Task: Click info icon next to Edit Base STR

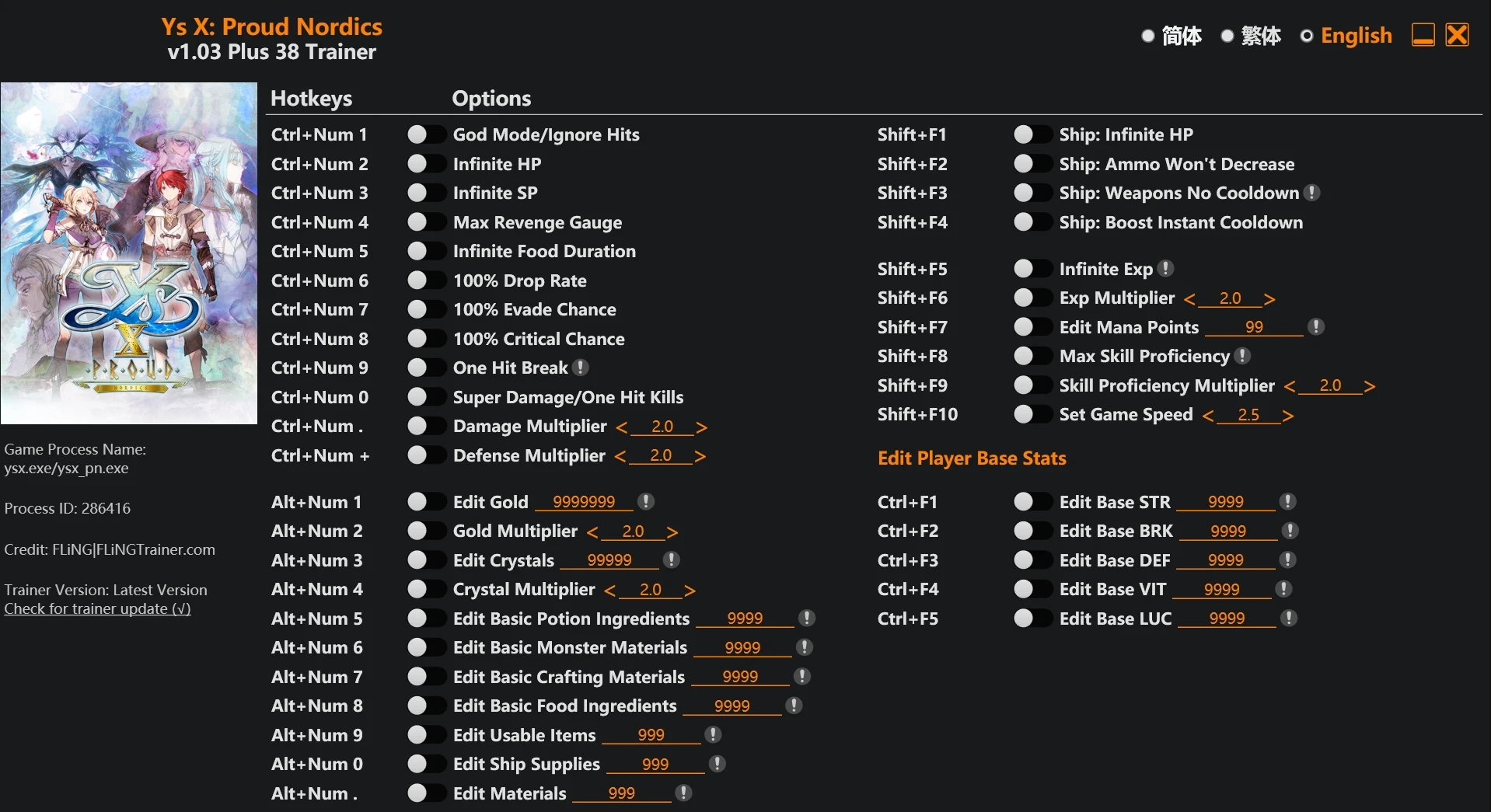Action: click(x=1288, y=502)
